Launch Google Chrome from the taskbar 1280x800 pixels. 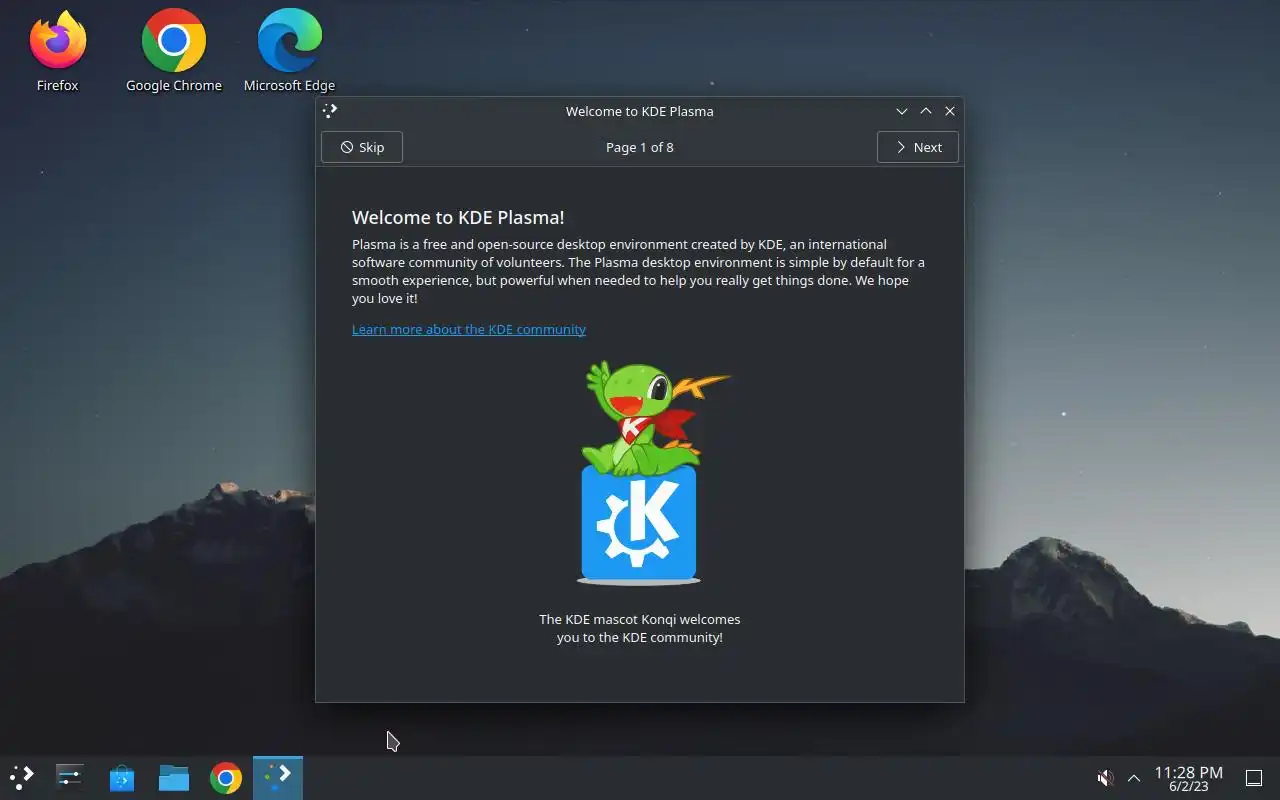click(x=226, y=777)
